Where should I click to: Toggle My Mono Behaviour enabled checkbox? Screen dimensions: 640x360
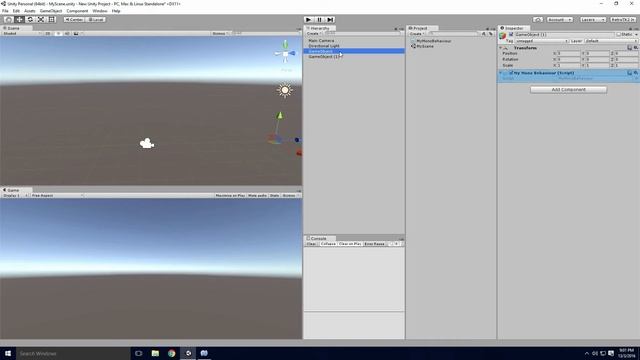511,73
